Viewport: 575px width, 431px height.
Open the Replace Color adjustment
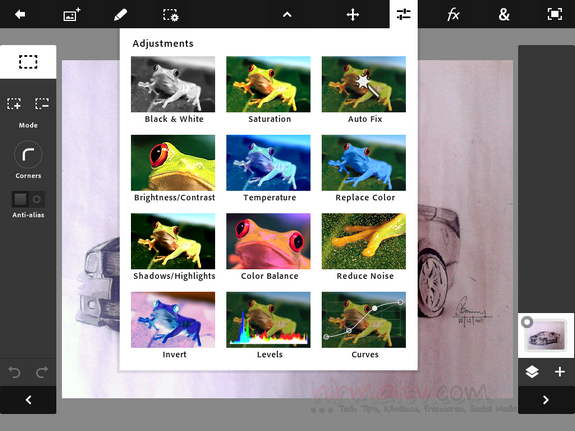(x=364, y=168)
